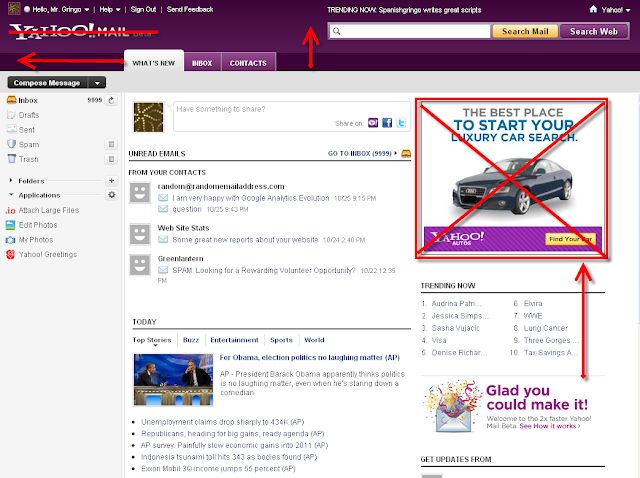Image resolution: width=640 pixels, height=478 pixels.
Task: Click trending item Lung Cancer
Action: pyautogui.click(x=546, y=328)
